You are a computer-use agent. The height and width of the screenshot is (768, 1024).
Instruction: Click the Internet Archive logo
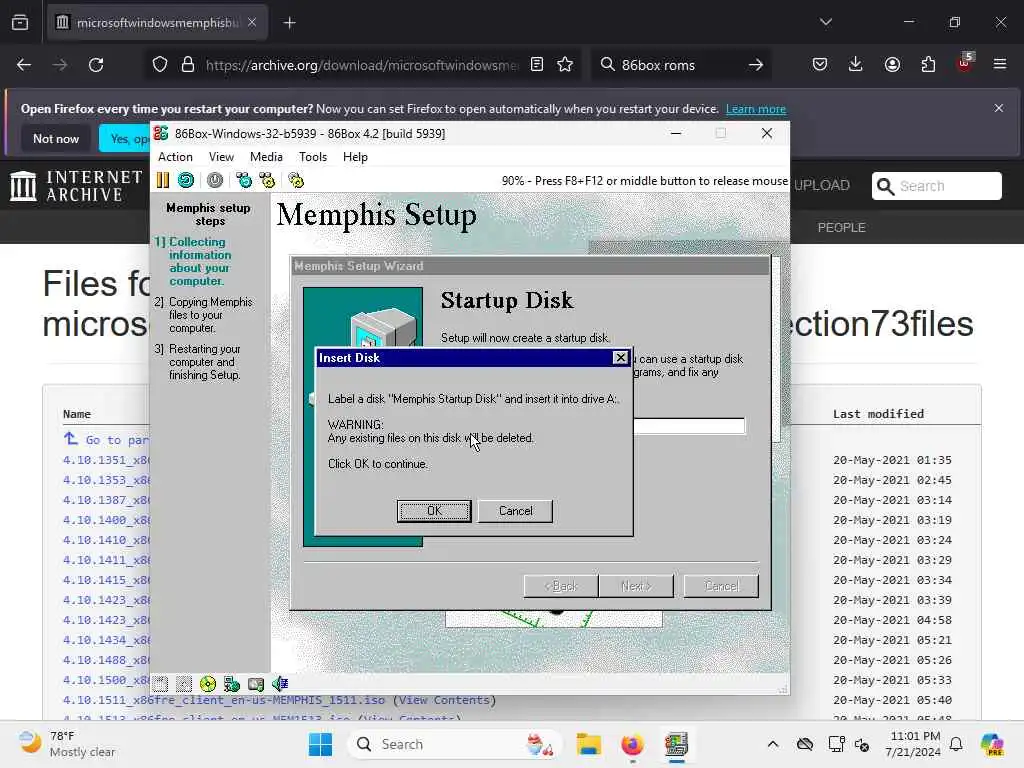(76, 185)
